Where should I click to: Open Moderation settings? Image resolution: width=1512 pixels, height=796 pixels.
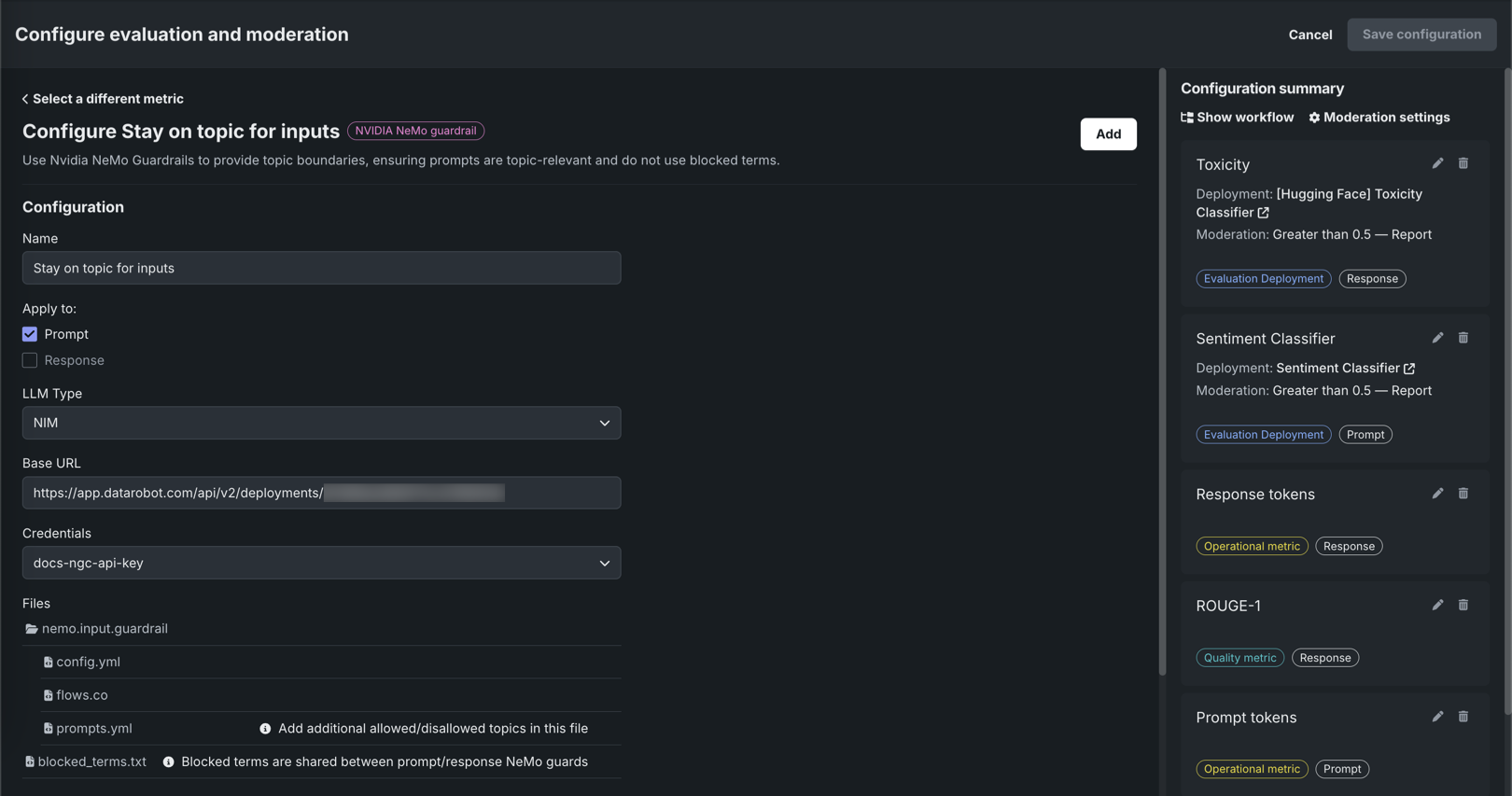[x=1379, y=118]
